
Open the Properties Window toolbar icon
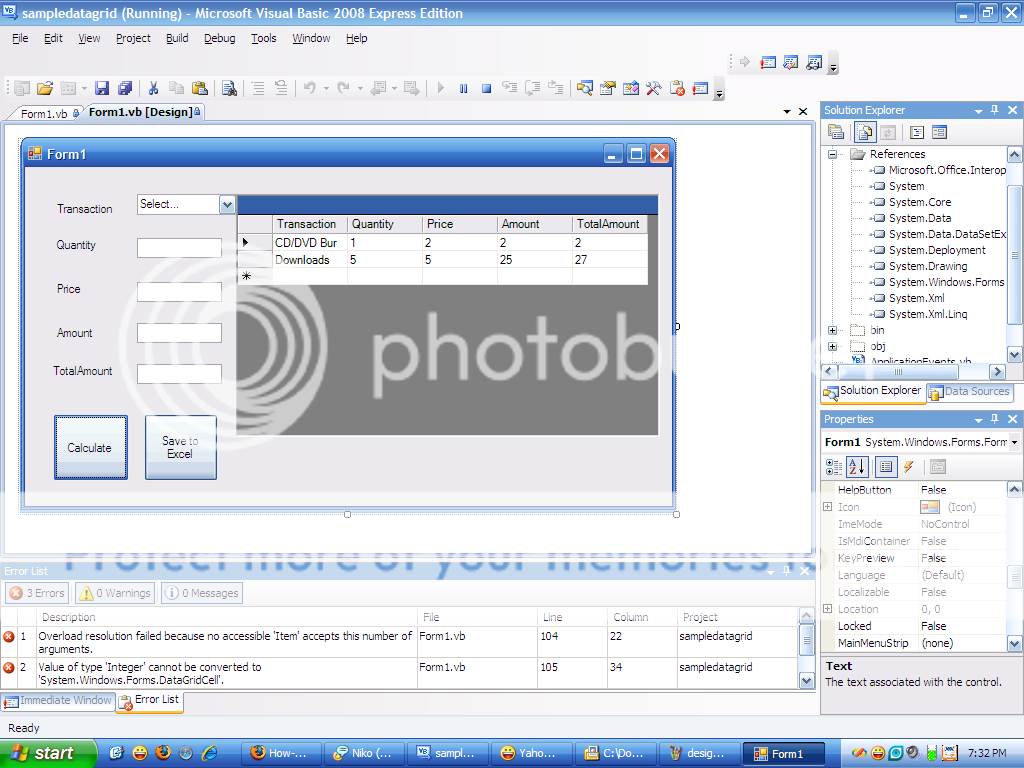608,88
